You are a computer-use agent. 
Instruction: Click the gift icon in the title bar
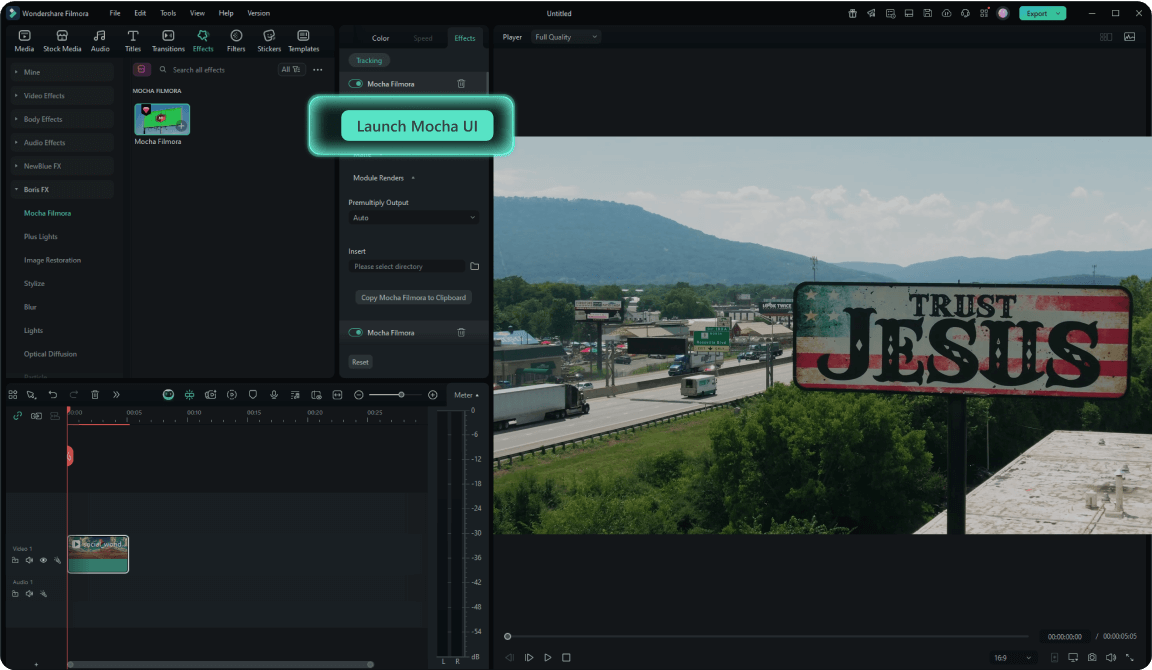(x=852, y=13)
